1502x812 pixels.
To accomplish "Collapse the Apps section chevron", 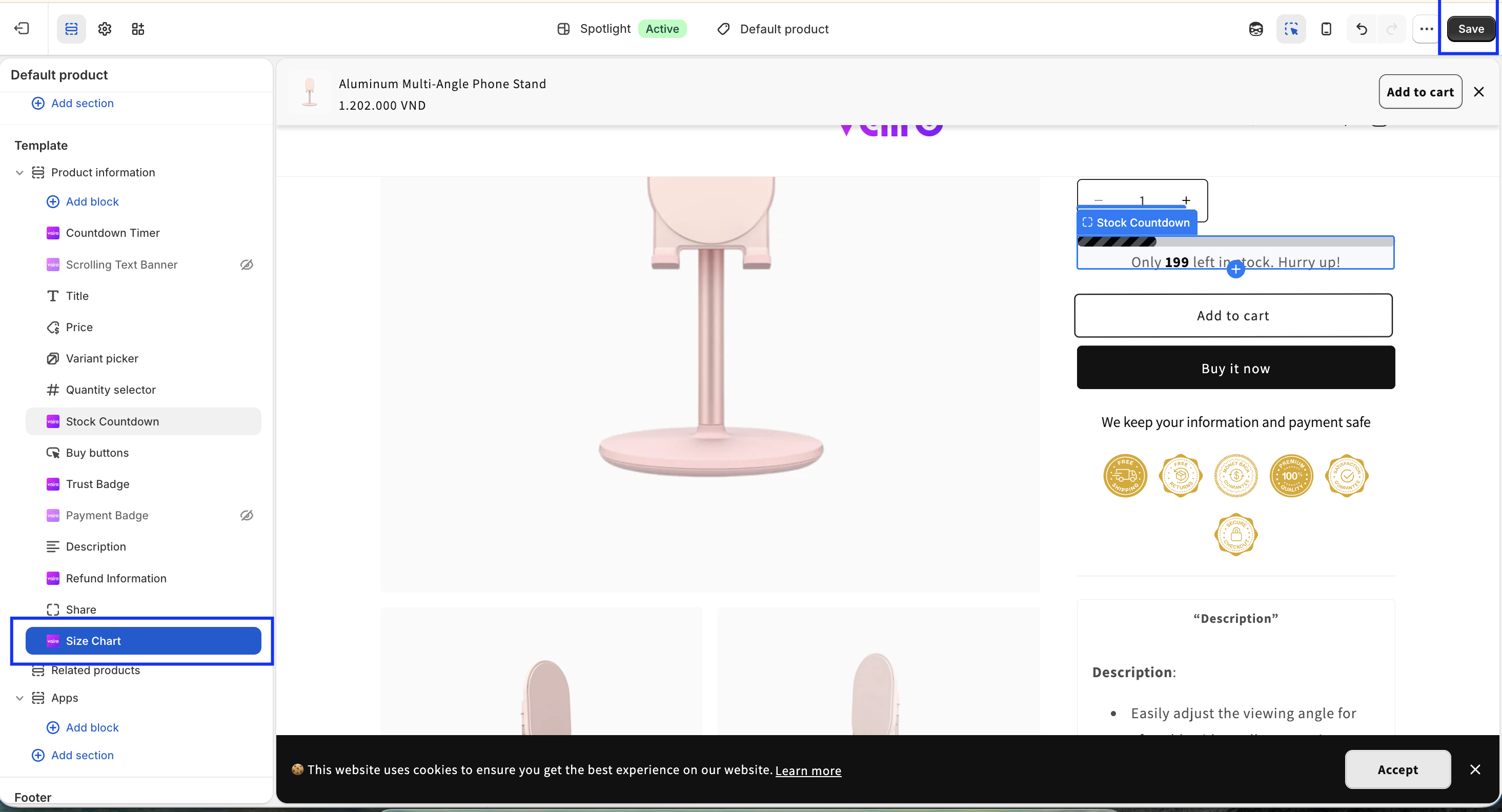I will click(x=19, y=698).
